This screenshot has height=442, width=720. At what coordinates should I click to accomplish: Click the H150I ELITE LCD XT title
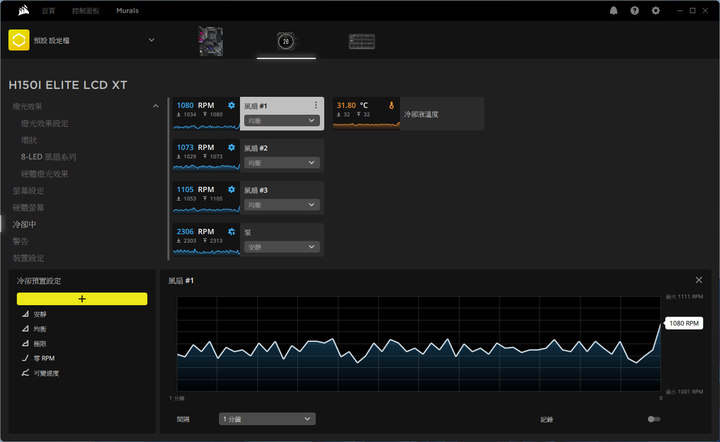pyautogui.click(x=68, y=85)
